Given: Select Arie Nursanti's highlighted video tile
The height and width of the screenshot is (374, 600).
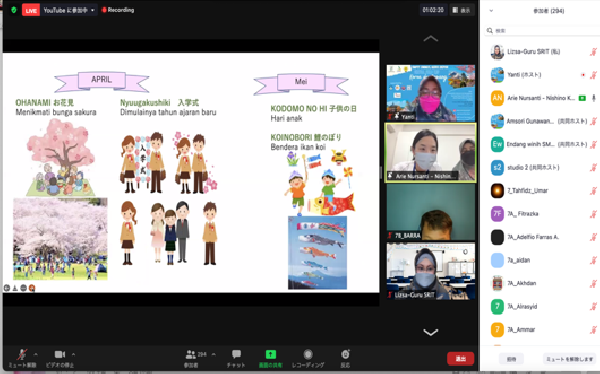Looking at the screenshot, I should (x=430, y=152).
